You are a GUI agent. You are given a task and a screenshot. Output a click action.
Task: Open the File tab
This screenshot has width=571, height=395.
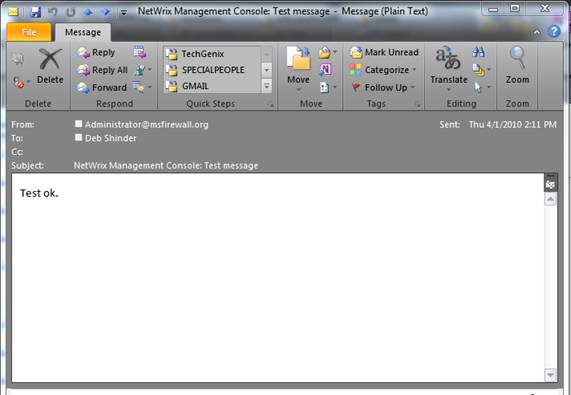pyautogui.click(x=29, y=32)
